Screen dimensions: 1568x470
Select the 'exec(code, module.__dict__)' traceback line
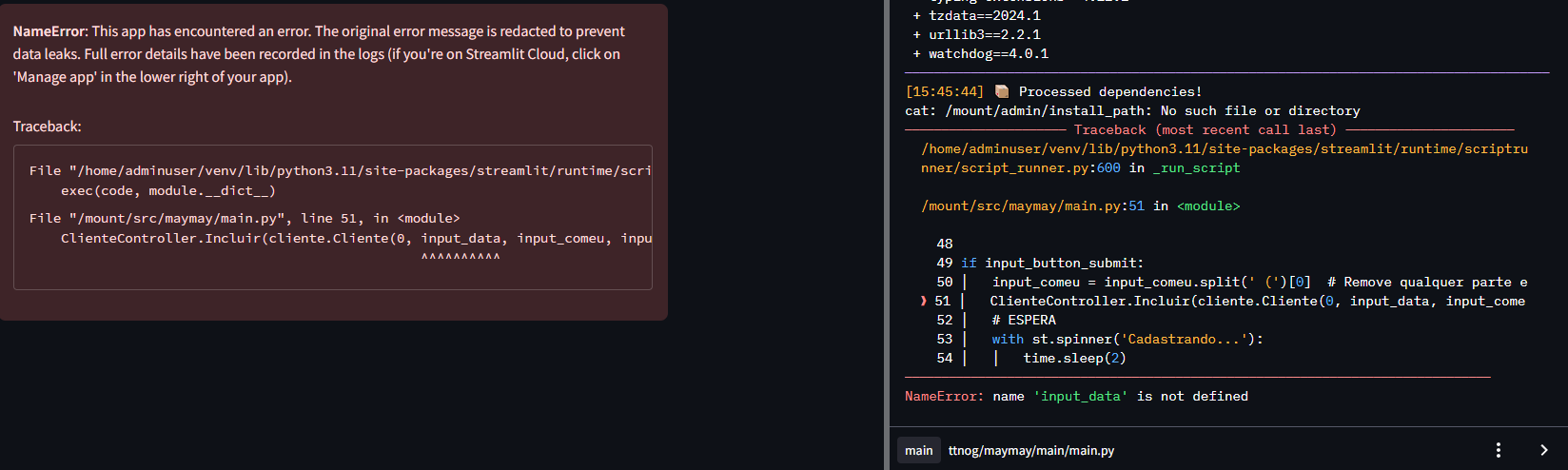[x=167, y=190]
